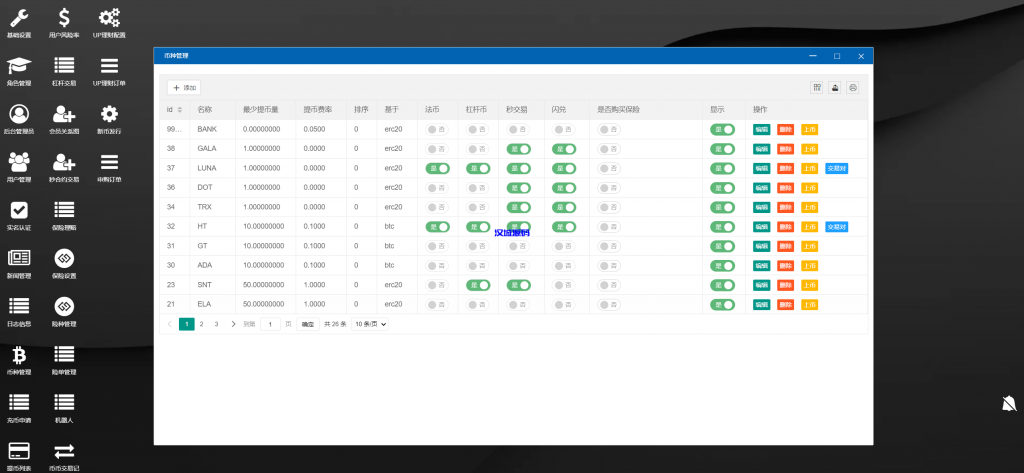Screen dimensions: 1024x473
Task: Open the UP理财配置 gears icon
Action: click(109, 18)
